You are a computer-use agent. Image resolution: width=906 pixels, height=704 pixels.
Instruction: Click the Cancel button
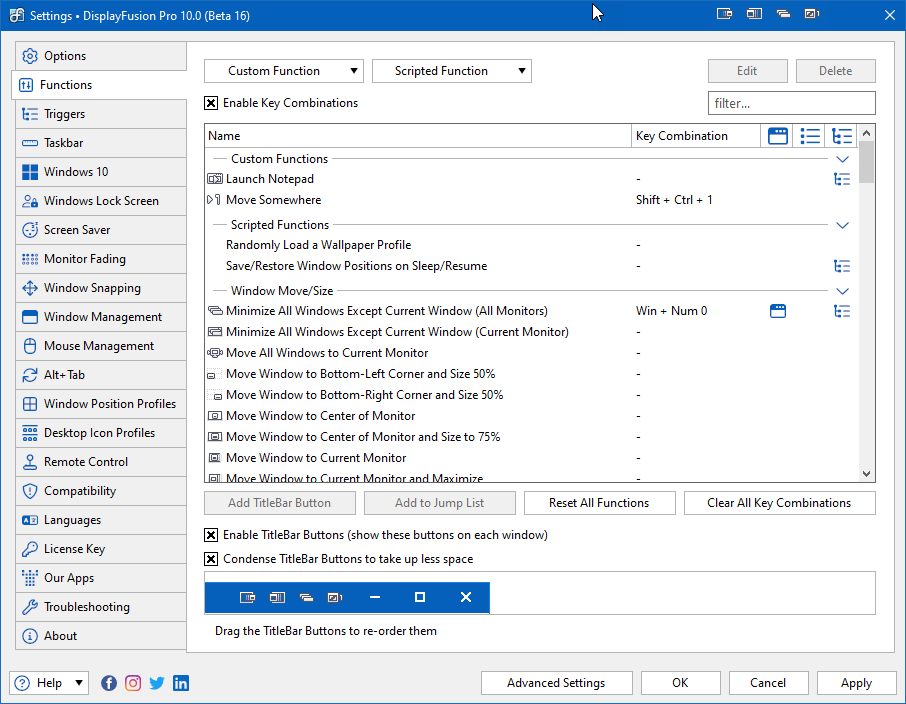tap(768, 683)
